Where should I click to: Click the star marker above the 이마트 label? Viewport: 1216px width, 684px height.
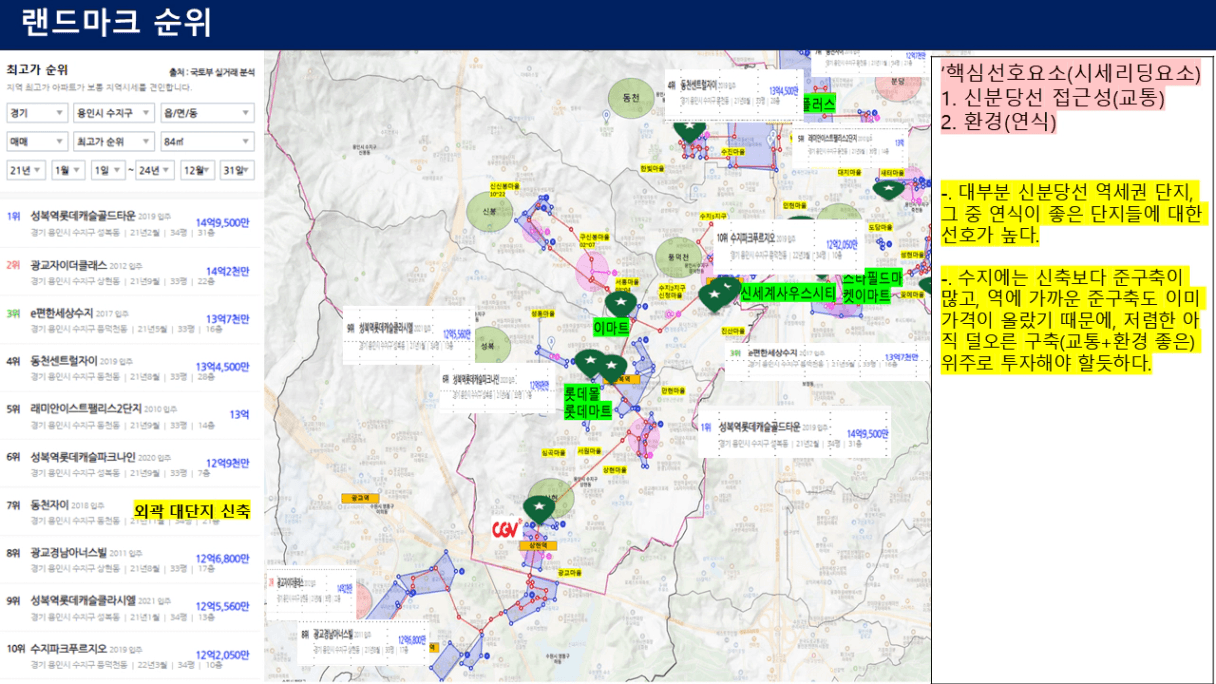(x=622, y=302)
